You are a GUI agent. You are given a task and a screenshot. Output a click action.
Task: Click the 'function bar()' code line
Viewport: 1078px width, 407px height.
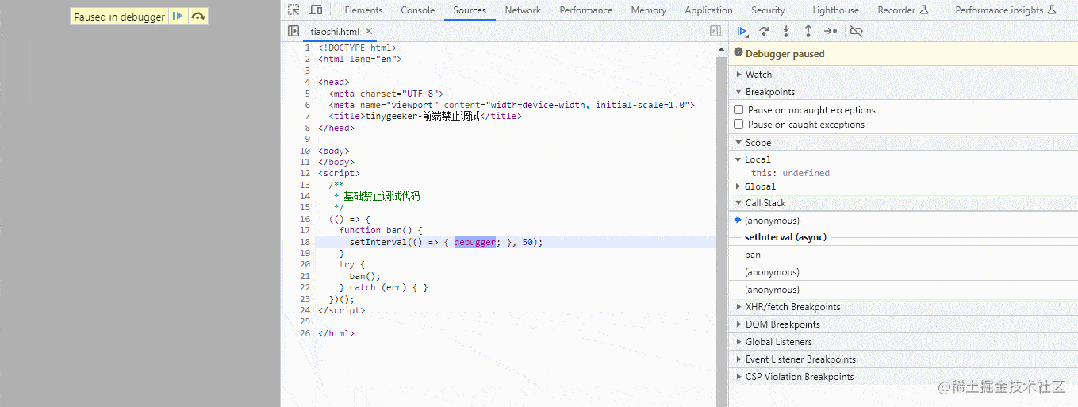[380, 230]
